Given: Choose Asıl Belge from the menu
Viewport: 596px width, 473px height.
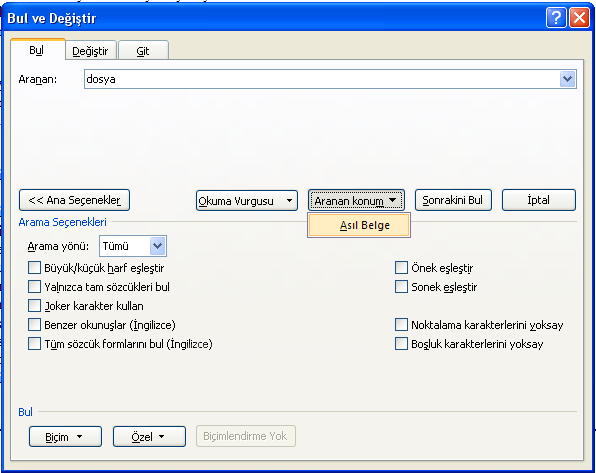Looking at the screenshot, I should click(x=359, y=225).
